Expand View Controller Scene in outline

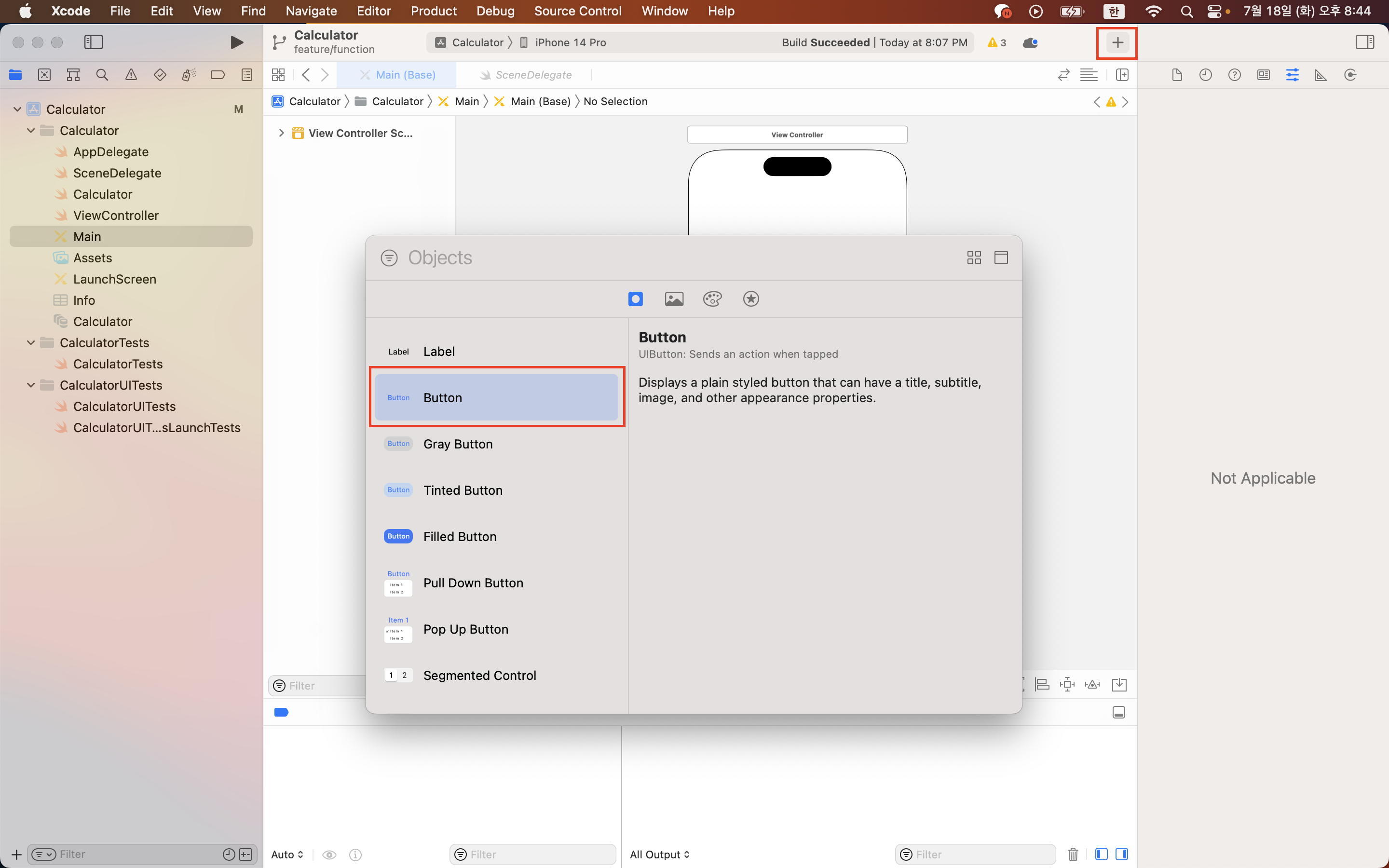pyautogui.click(x=281, y=133)
